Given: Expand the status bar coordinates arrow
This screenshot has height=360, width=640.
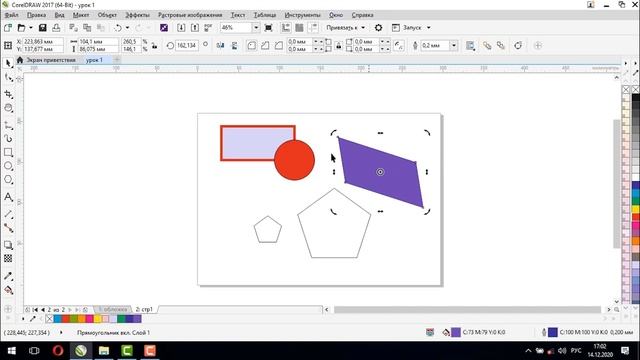Looking at the screenshot, I should [61, 332].
